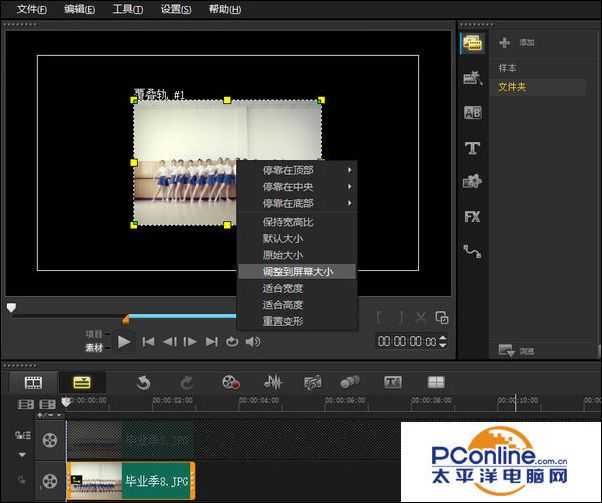Select 项目 (project) play mode

pyautogui.click(x=94, y=334)
